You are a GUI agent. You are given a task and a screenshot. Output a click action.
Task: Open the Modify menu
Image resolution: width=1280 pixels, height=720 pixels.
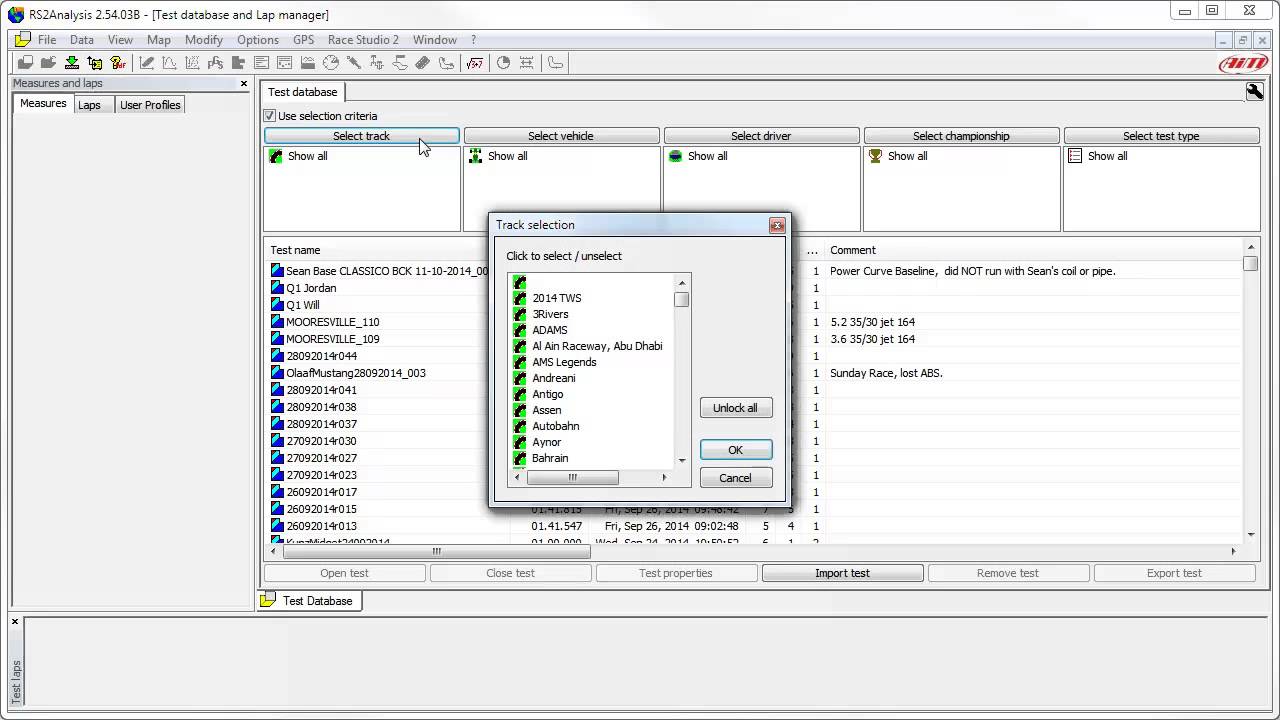204,40
